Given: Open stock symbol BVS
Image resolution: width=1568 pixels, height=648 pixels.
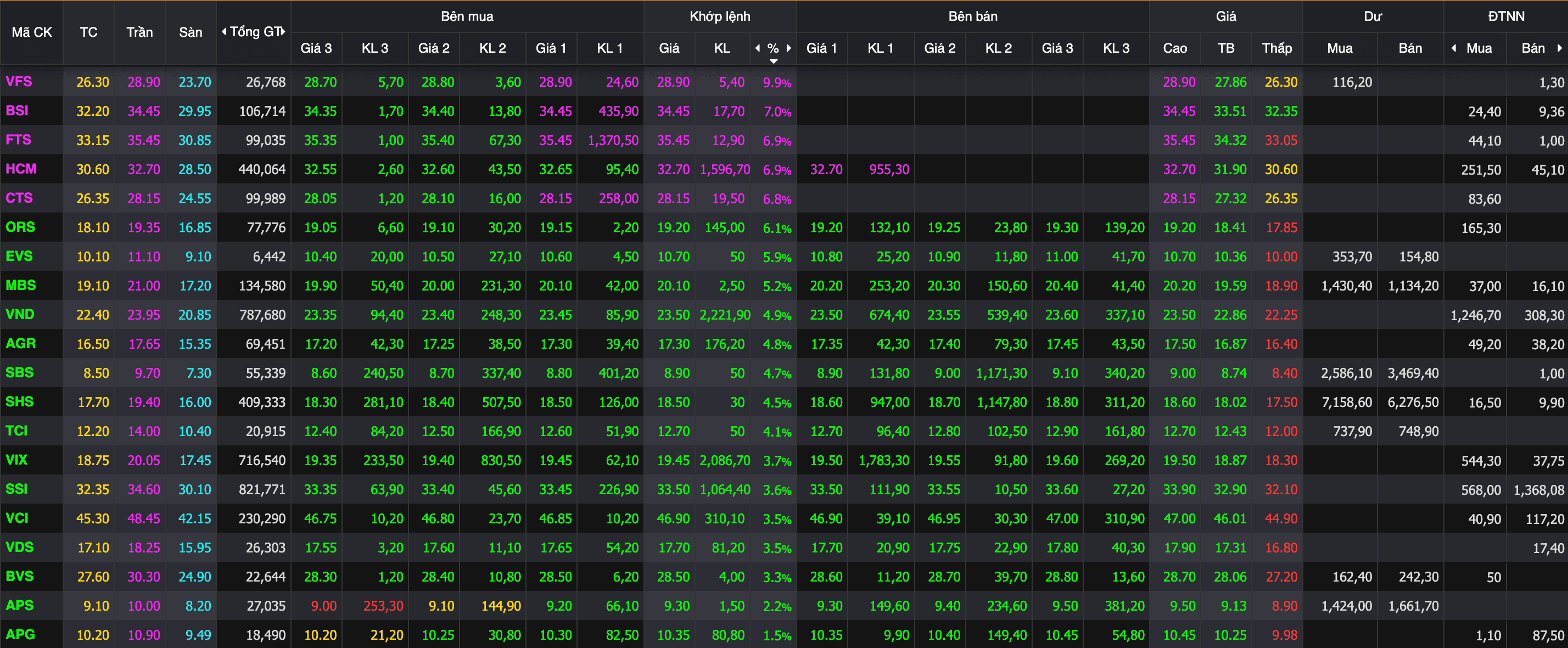Looking at the screenshot, I should [x=19, y=576].
